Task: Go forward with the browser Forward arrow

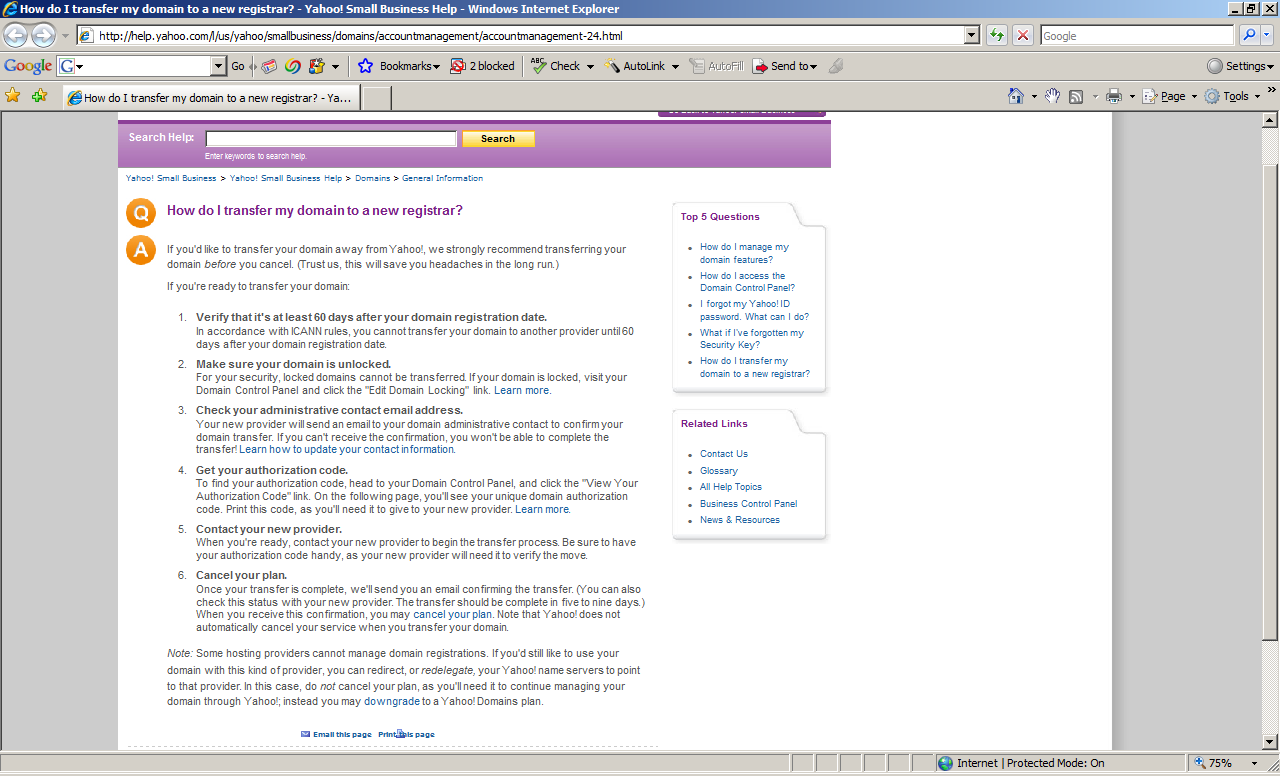Action: coord(43,36)
